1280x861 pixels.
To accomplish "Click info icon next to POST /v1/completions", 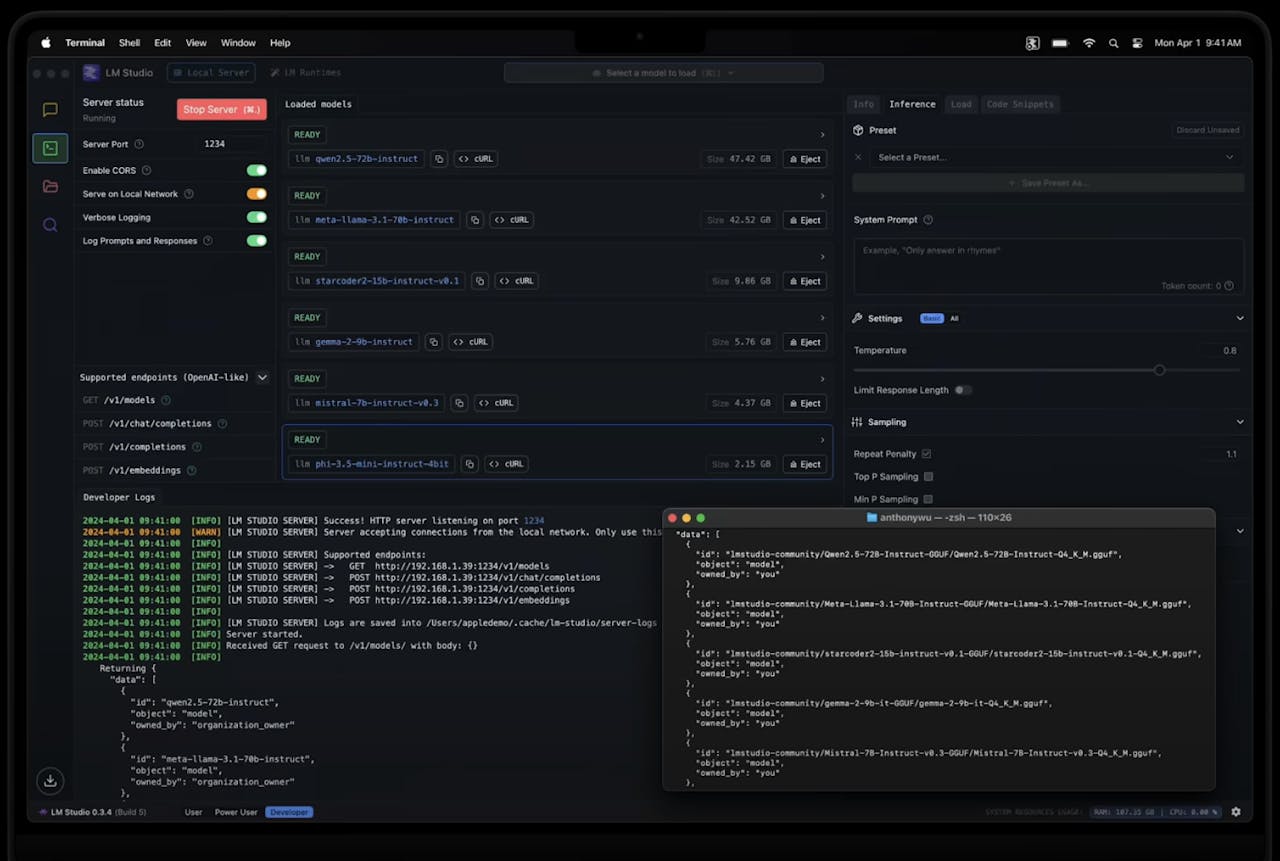I will click(196, 447).
